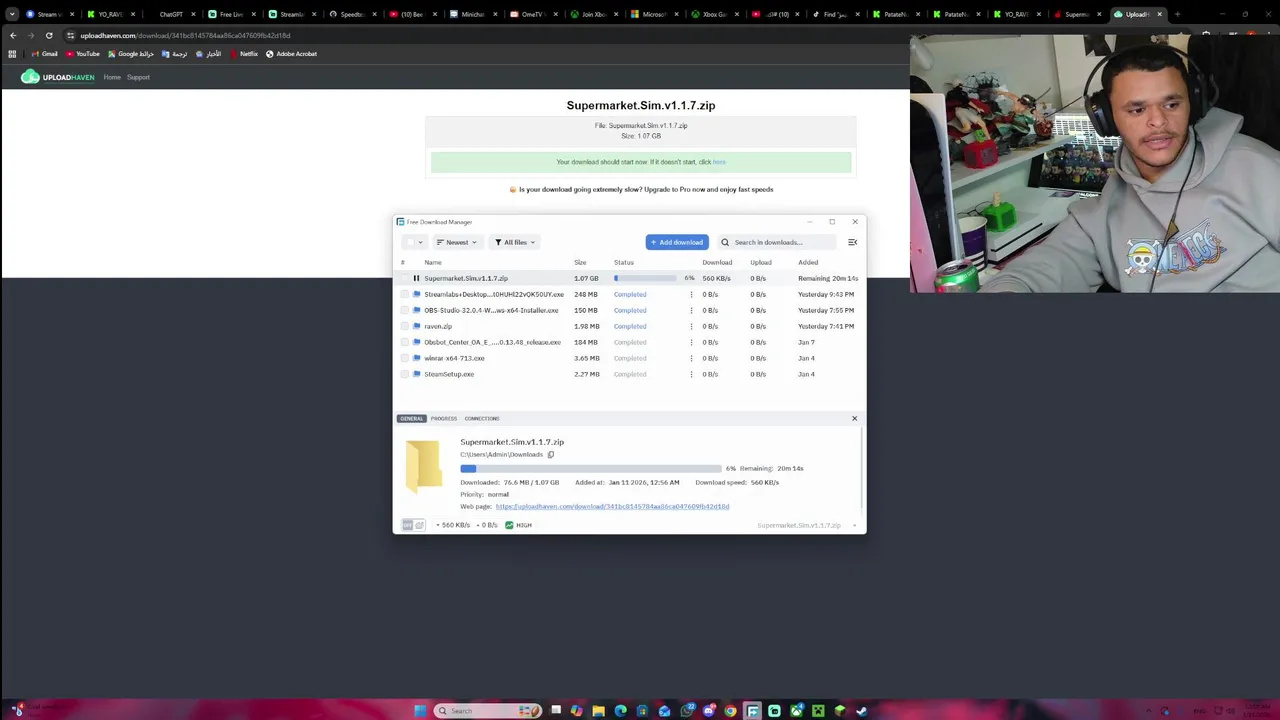Screen dimensions: 1280x720
Task: Open the winrar-x64-713.exe folder icon
Action: click(x=417, y=358)
